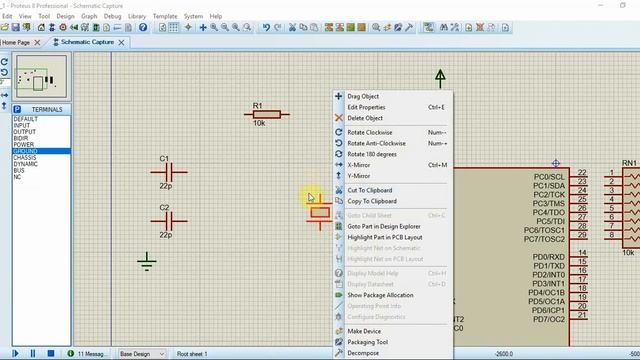Click the Block Copy toolbar icon
The width and height of the screenshot is (640, 360).
[329, 27]
